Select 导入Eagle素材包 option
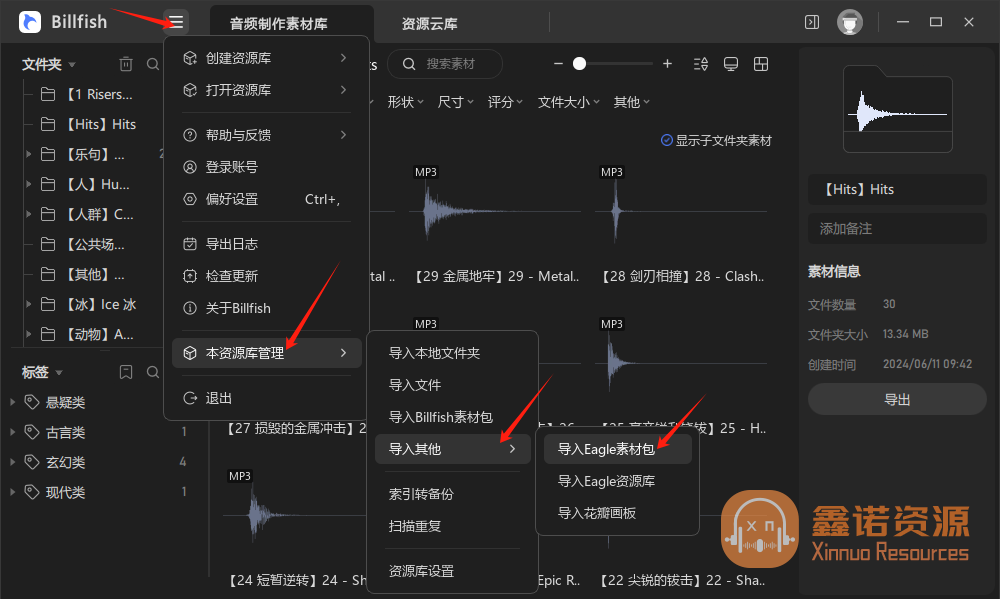Screen dimensions: 1000x599 point(617,449)
